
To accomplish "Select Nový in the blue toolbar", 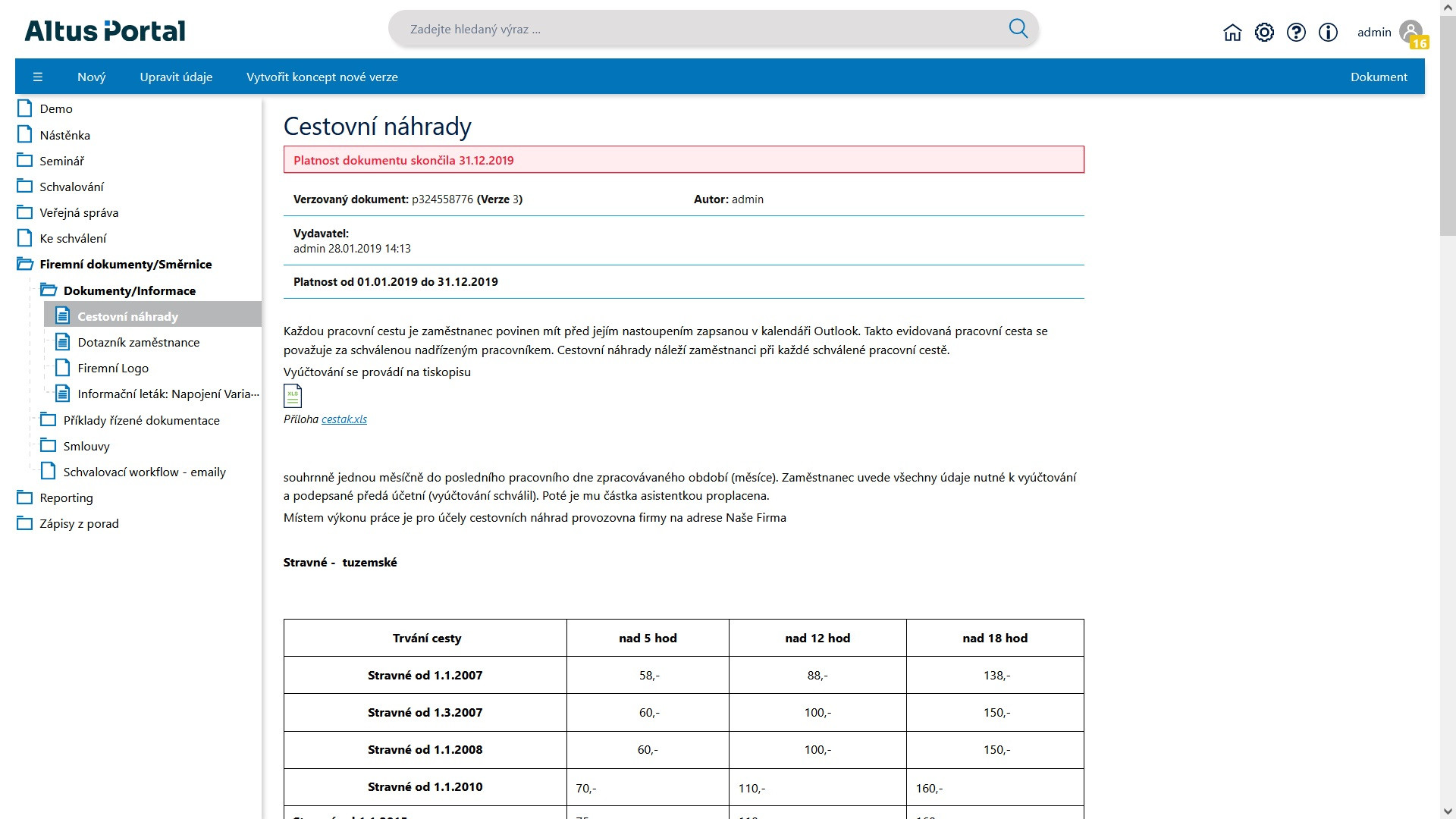I will coord(92,77).
